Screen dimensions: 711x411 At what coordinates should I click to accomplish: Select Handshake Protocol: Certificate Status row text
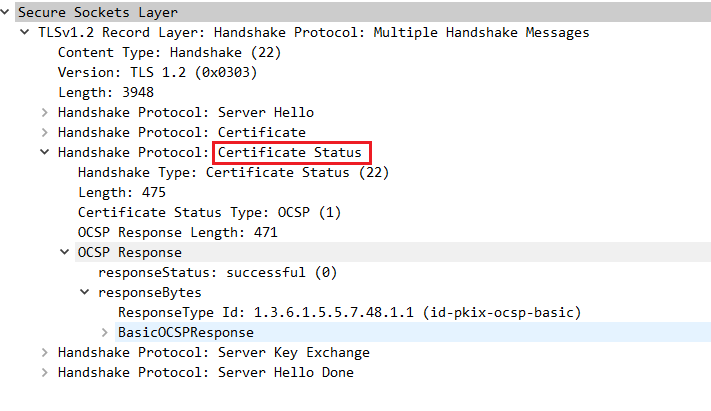pyautogui.click(x=209, y=152)
